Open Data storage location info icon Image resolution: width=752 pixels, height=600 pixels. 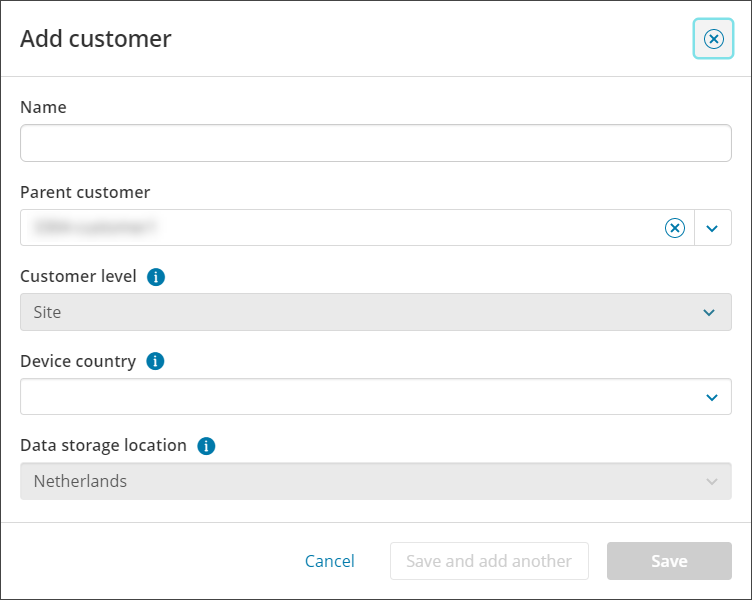[206, 446]
